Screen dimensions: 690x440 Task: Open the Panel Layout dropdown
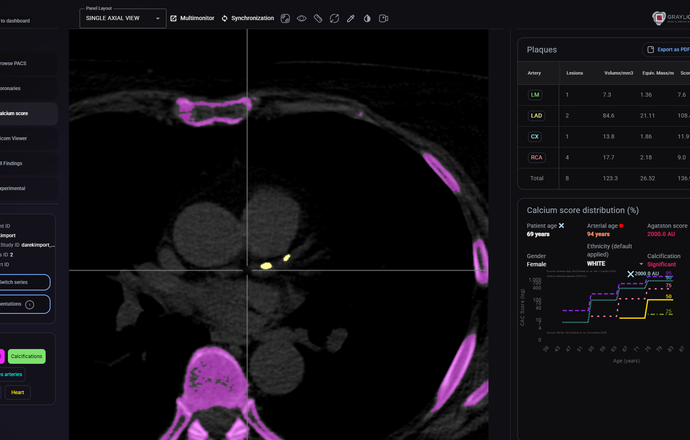[x=123, y=18]
